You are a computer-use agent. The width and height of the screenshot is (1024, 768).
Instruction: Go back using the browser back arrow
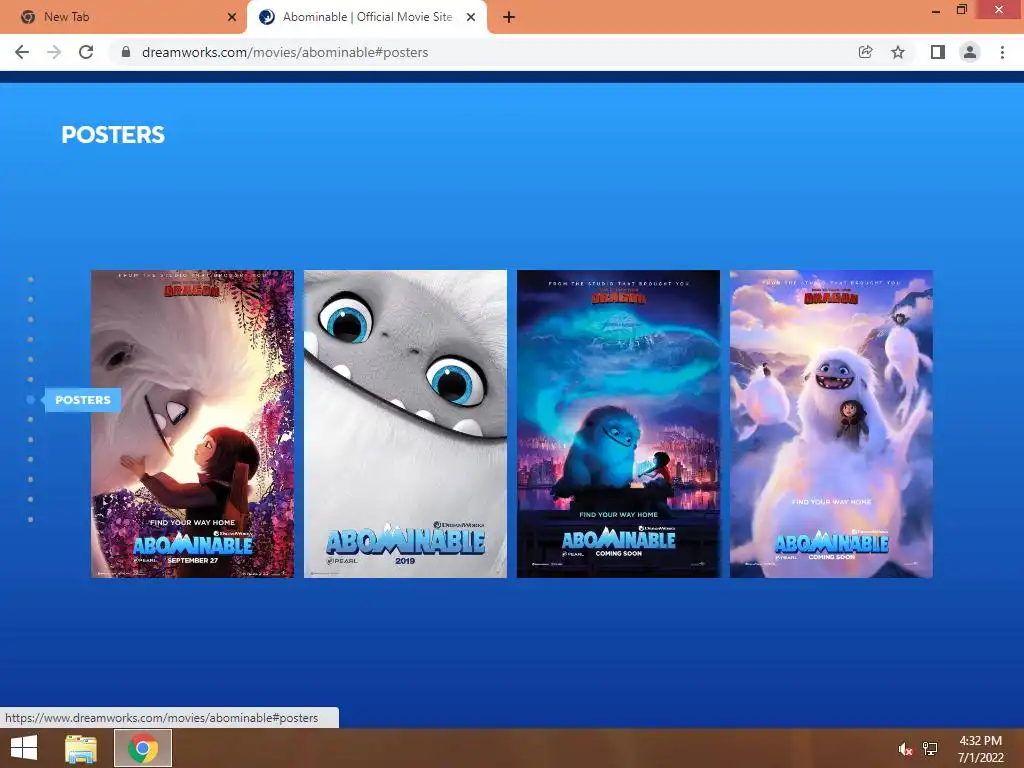[x=22, y=52]
